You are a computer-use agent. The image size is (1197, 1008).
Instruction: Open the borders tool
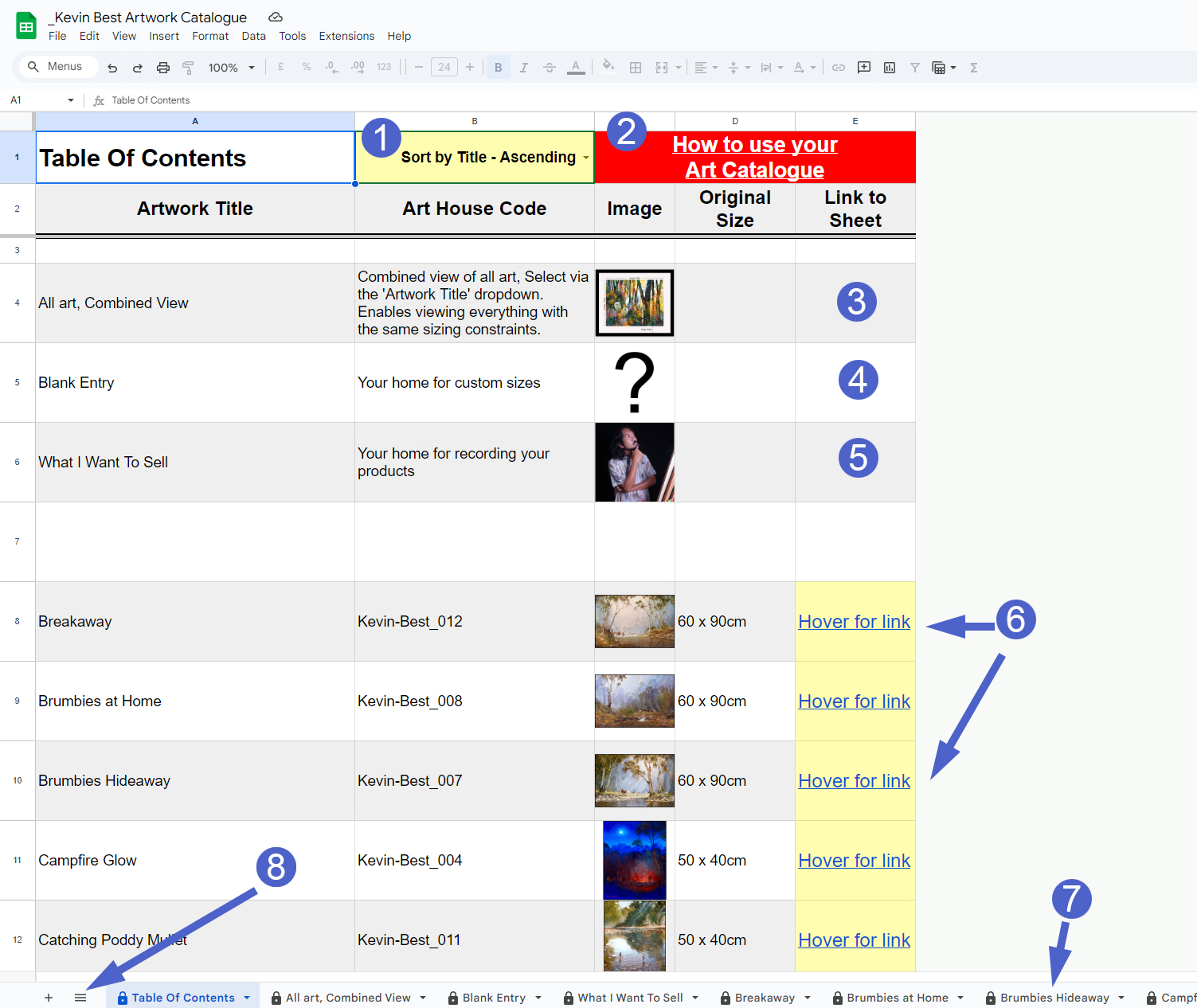636,68
